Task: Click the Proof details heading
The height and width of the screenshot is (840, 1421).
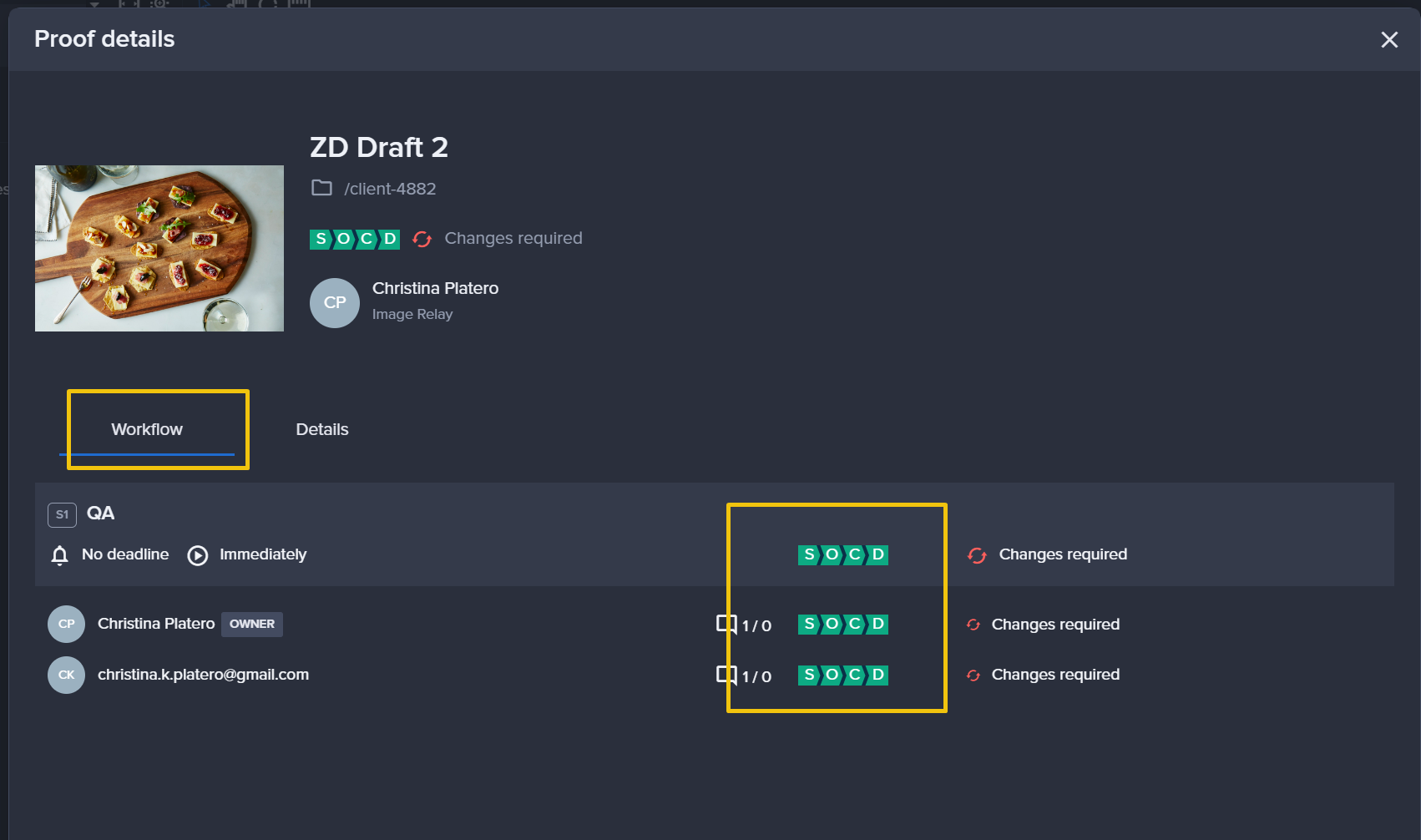Action: [104, 39]
